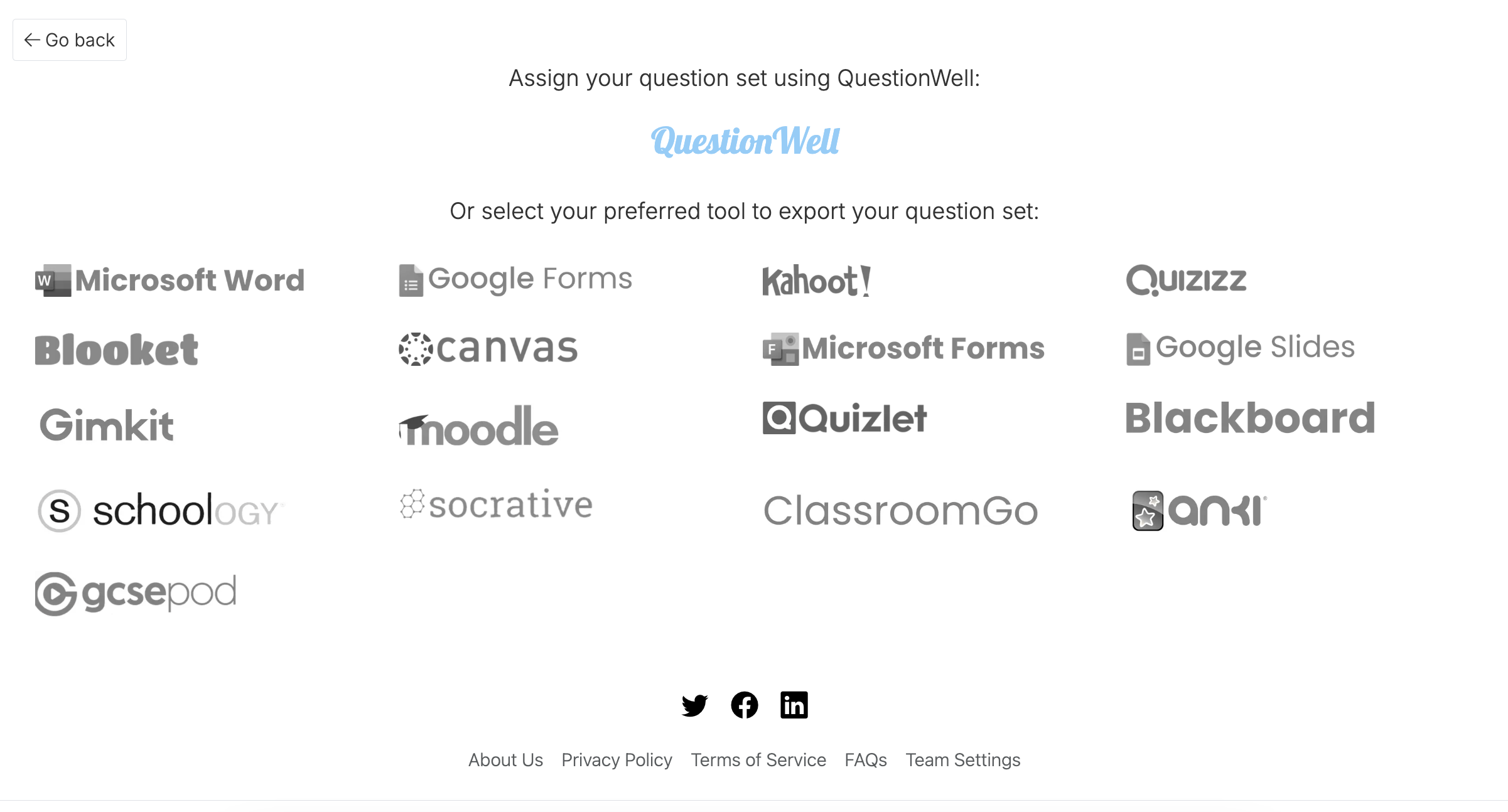Open the Terms of Service page
The image size is (1508, 812).
click(758, 760)
